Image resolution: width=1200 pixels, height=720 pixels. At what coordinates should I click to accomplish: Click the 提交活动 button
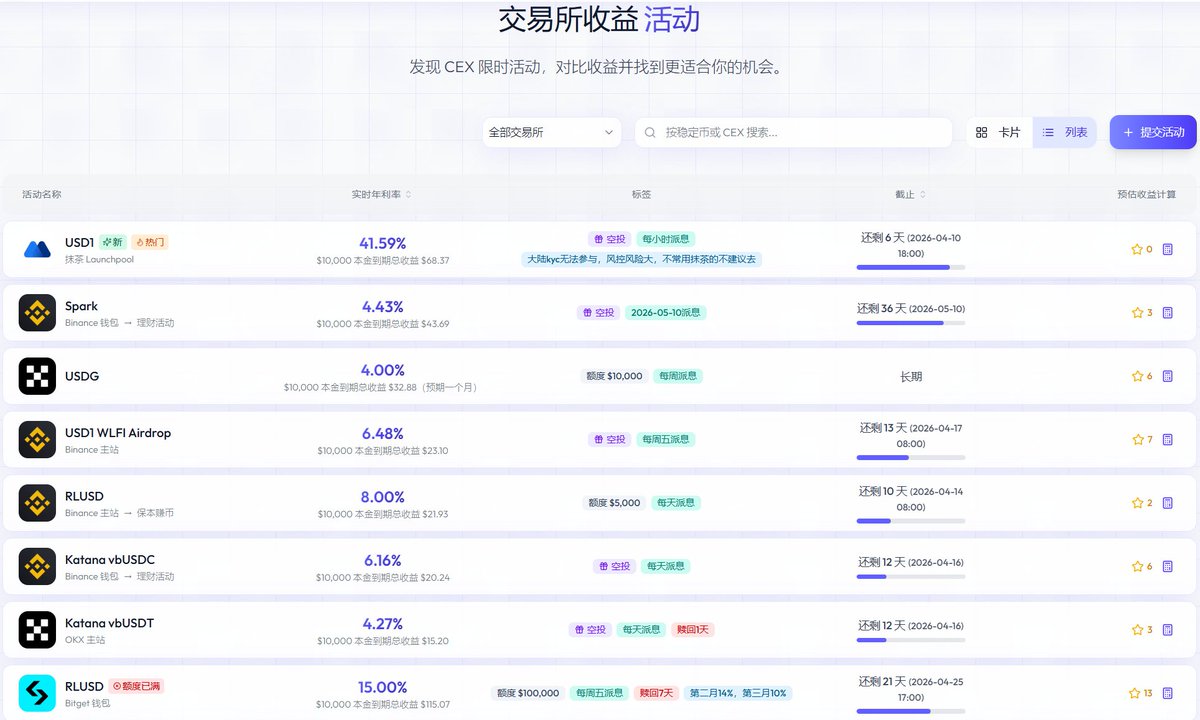(x=1153, y=132)
